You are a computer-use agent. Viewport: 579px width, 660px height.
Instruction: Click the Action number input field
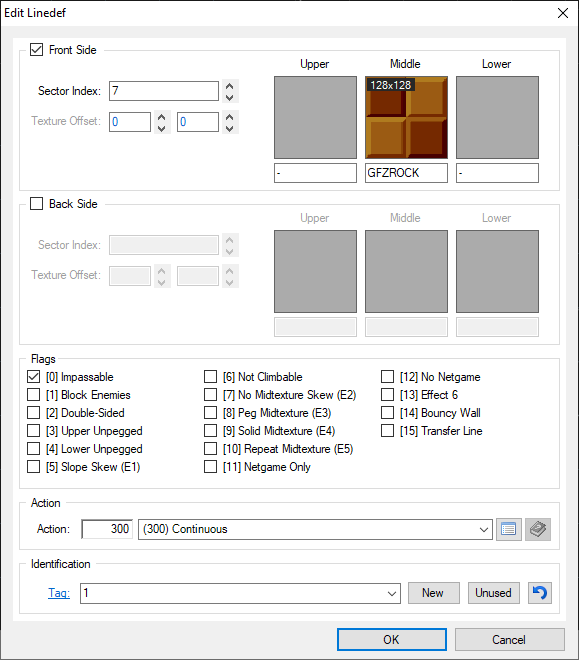coord(107,529)
